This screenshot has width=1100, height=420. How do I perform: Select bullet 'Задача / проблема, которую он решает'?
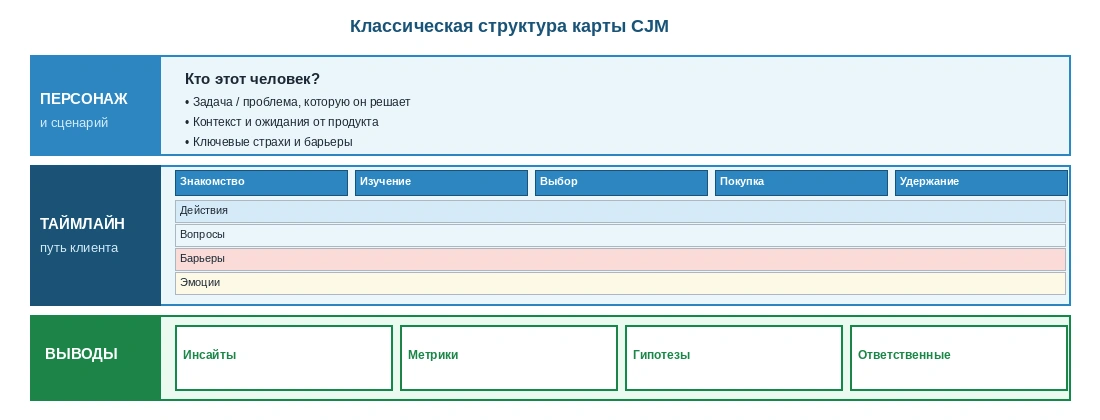click(x=297, y=102)
